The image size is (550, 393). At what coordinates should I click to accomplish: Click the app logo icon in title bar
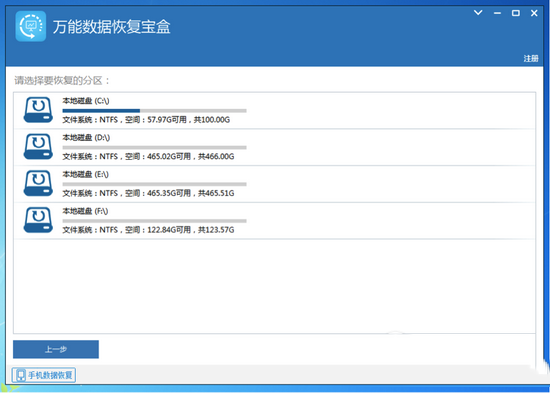[x=31, y=26]
